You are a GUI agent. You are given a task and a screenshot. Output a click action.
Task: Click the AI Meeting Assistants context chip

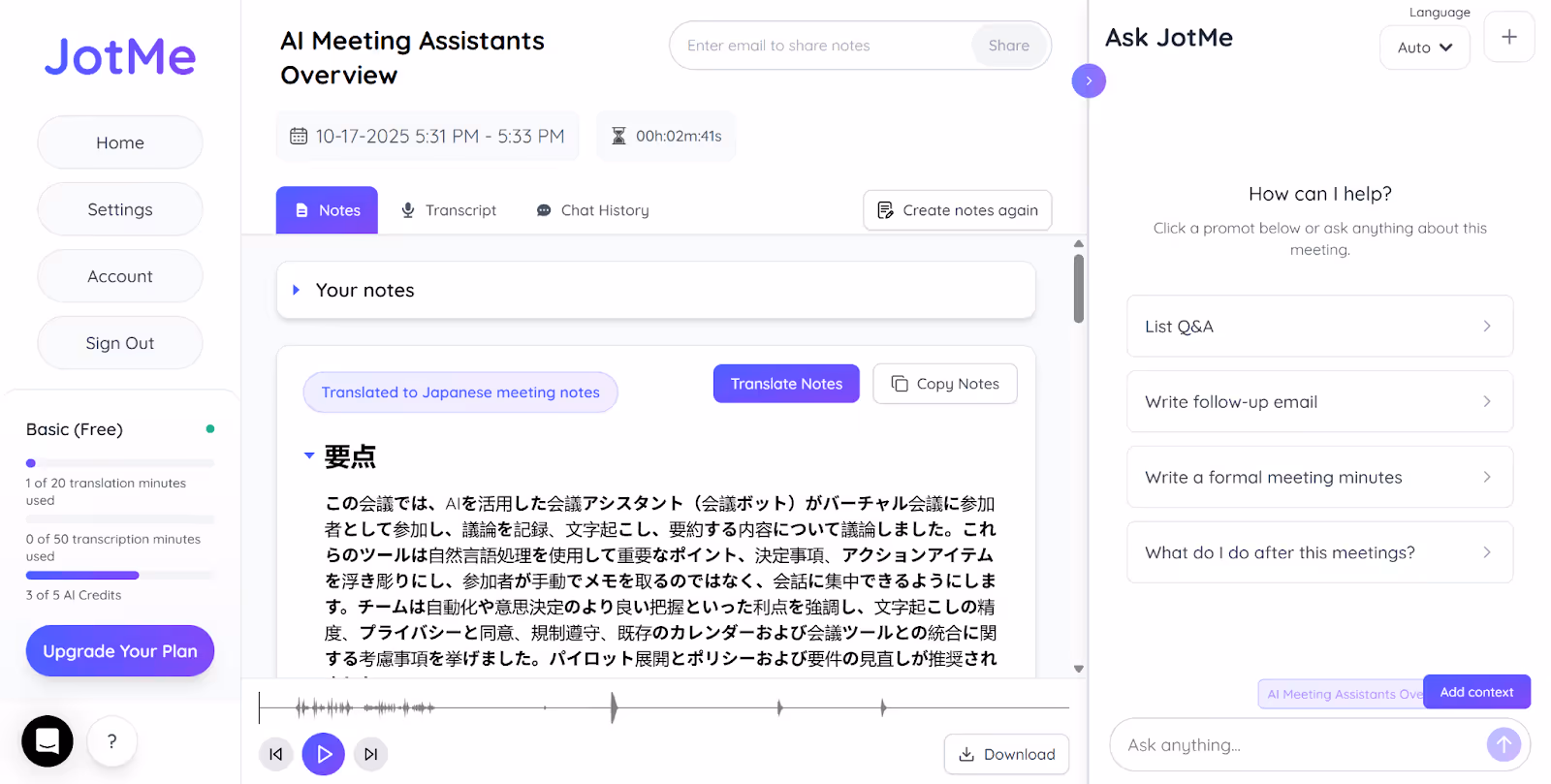coord(1342,694)
